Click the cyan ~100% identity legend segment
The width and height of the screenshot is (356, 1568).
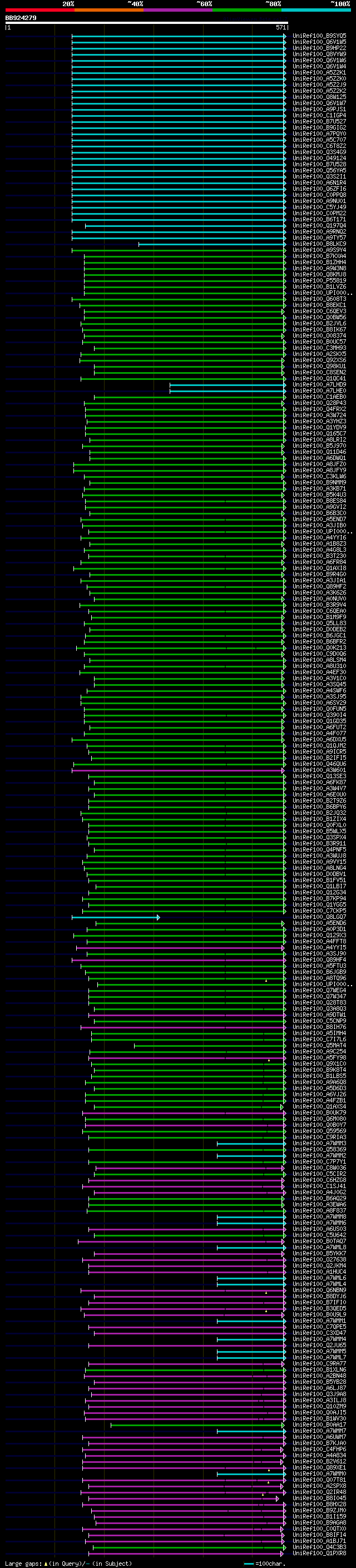click(x=316, y=10)
